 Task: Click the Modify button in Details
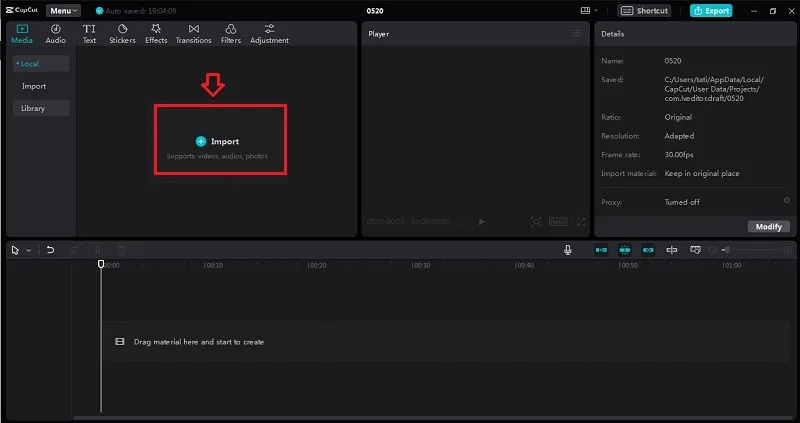point(768,227)
